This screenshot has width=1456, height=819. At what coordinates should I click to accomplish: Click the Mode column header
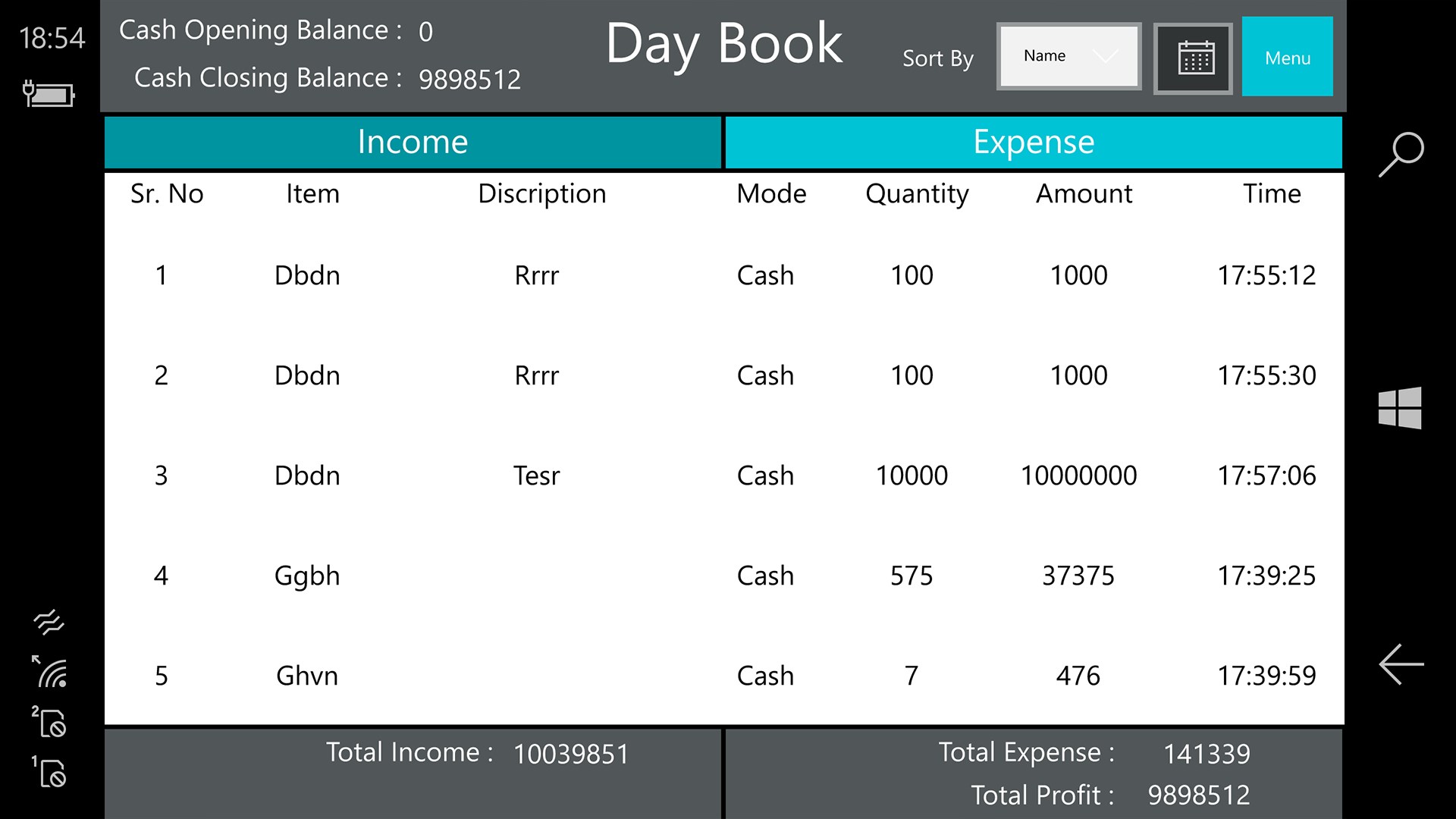coord(771,194)
